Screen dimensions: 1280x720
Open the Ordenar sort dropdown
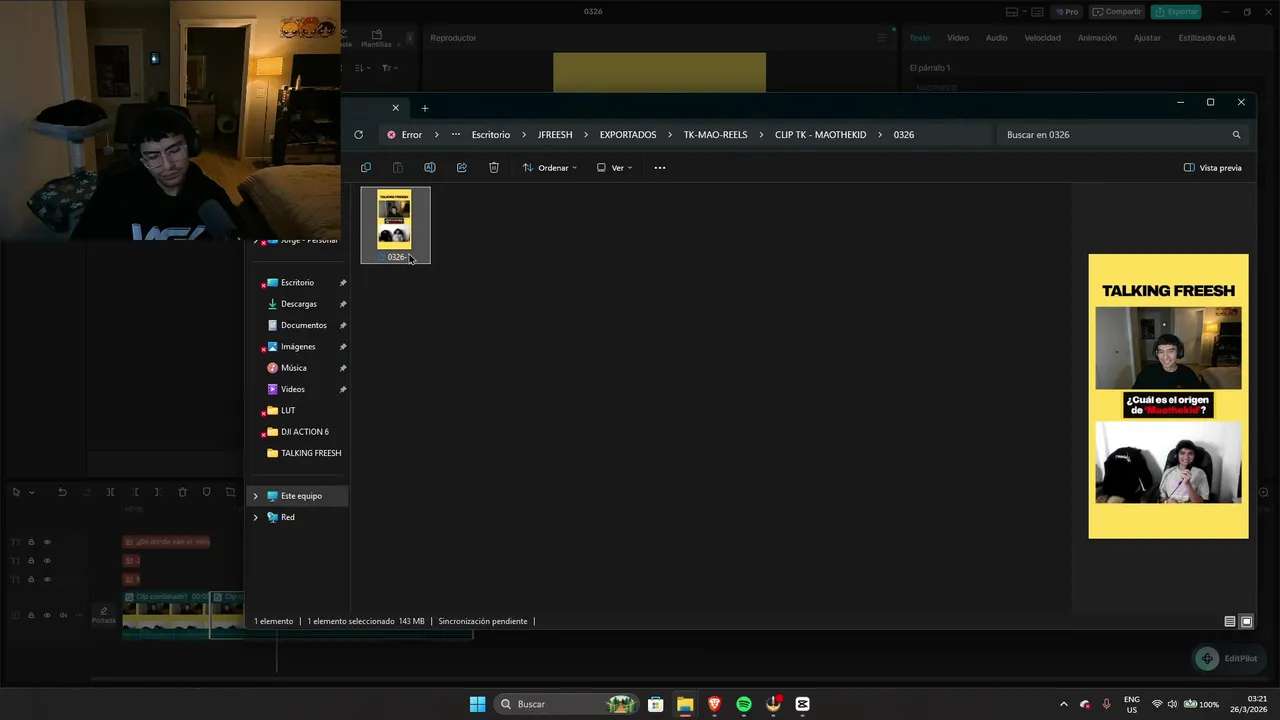[x=550, y=168]
